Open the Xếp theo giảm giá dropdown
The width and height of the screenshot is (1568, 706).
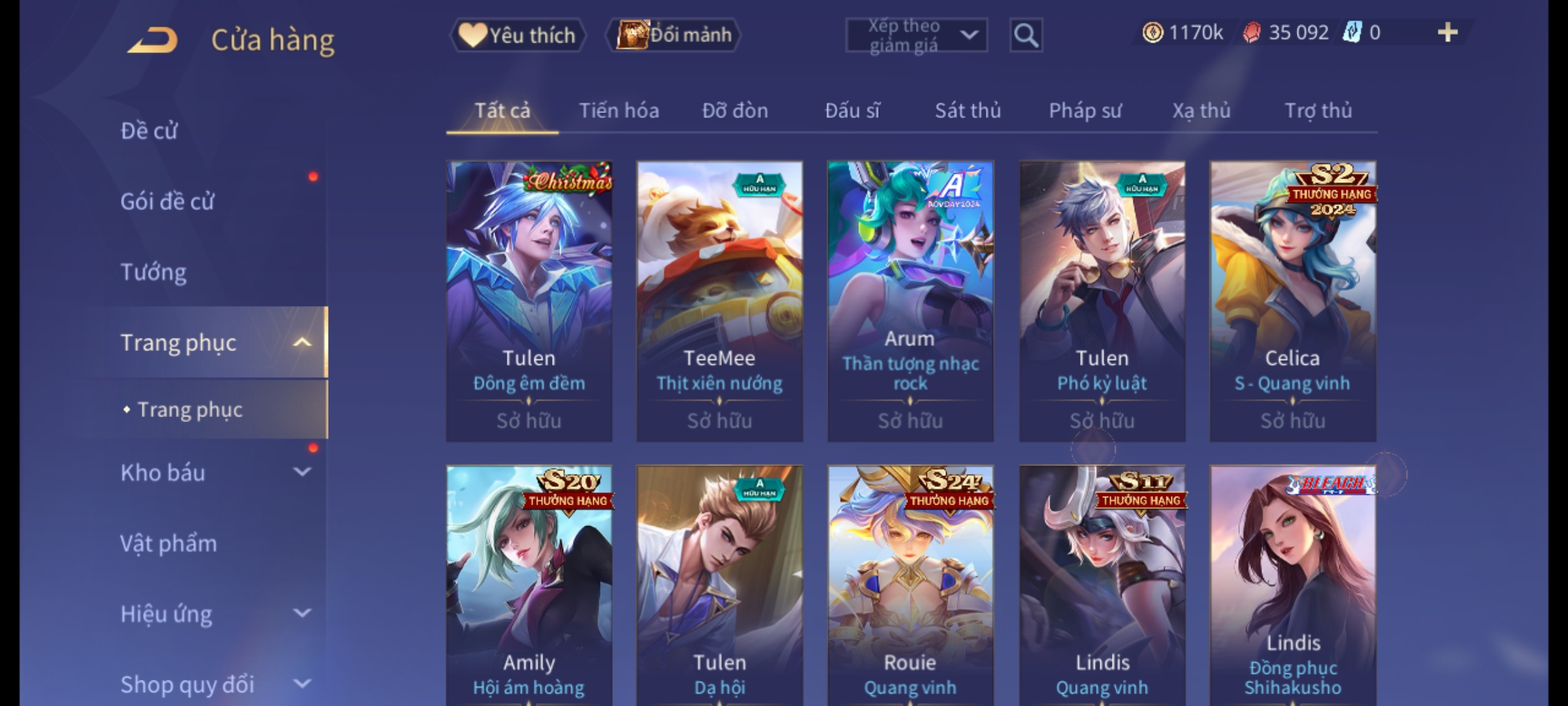(x=916, y=35)
